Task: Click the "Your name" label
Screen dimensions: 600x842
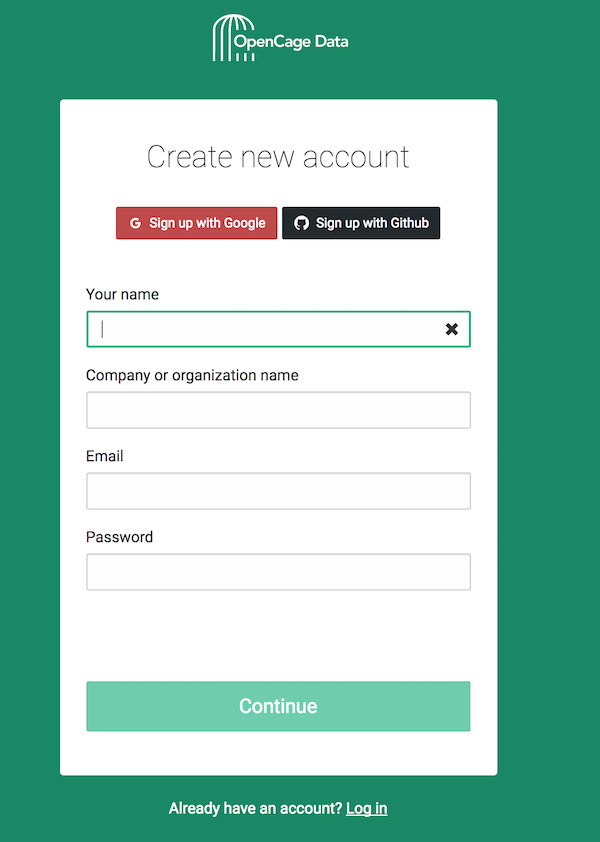Action: [122, 294]
